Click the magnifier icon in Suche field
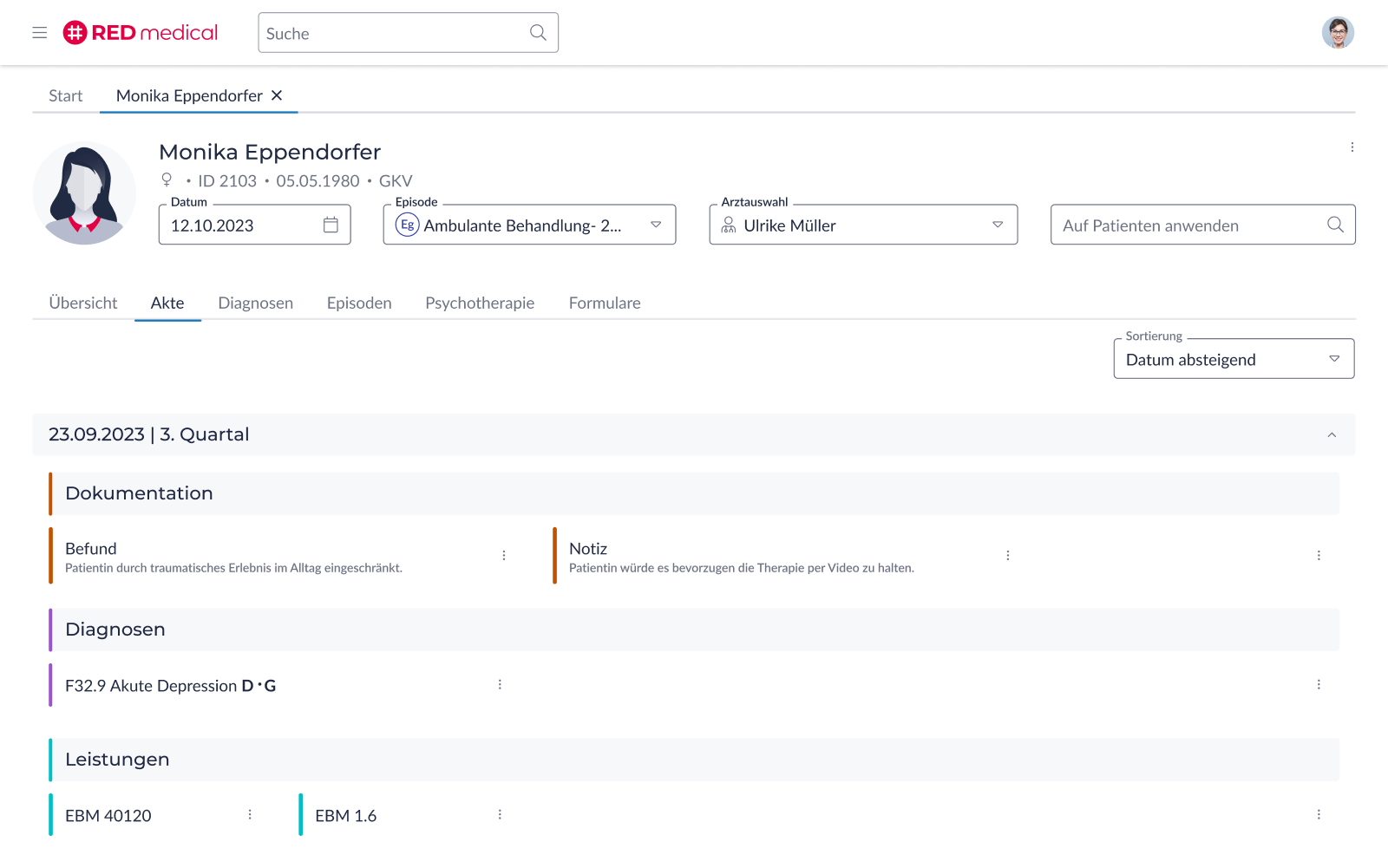The image size is (1388, 868). point(538,33)
